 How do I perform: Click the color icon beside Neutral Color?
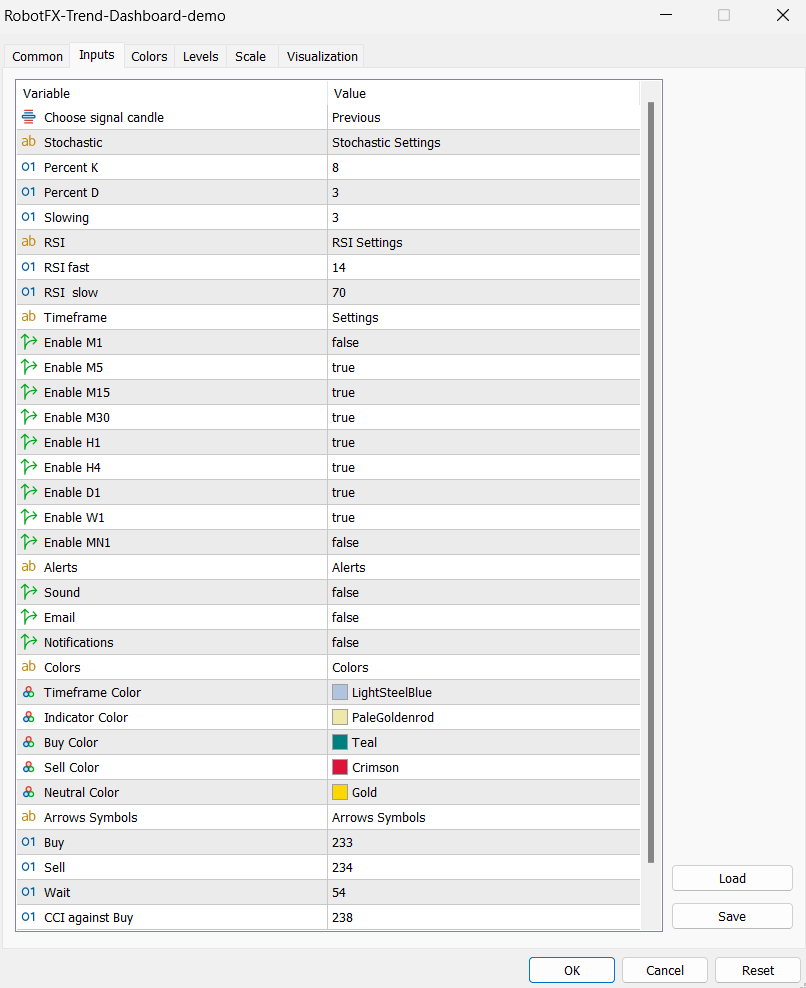pos(28,792)
